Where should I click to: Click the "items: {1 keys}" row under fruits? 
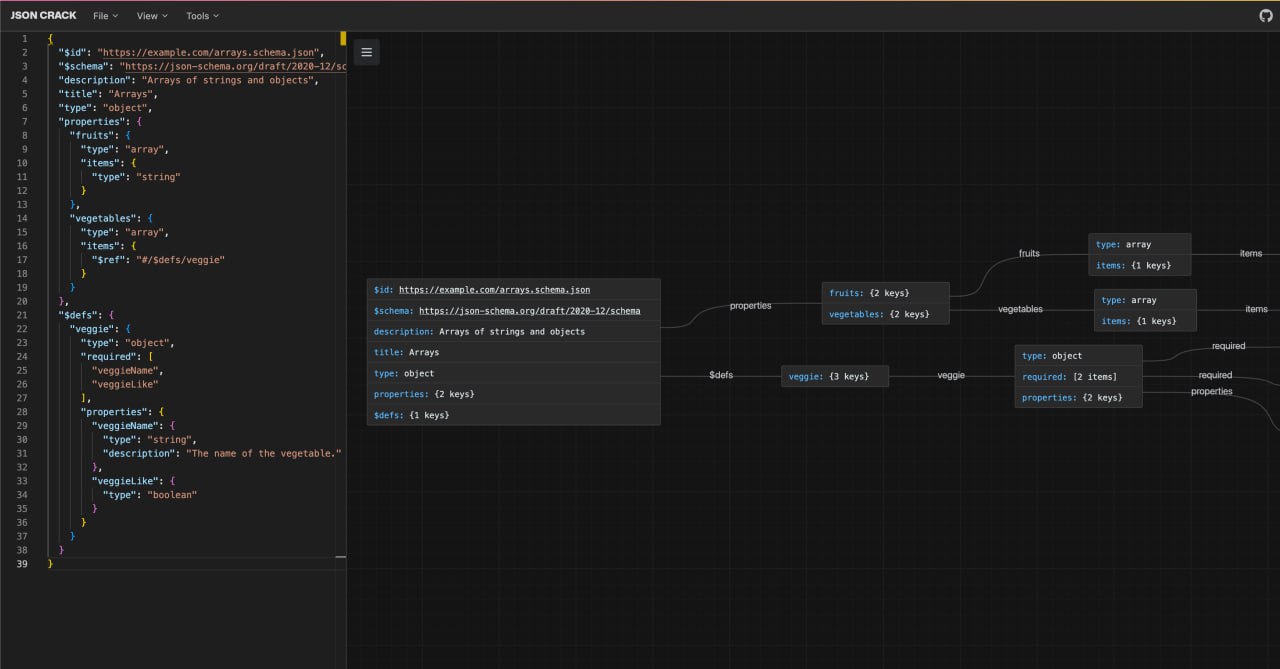coord(1139,265)
